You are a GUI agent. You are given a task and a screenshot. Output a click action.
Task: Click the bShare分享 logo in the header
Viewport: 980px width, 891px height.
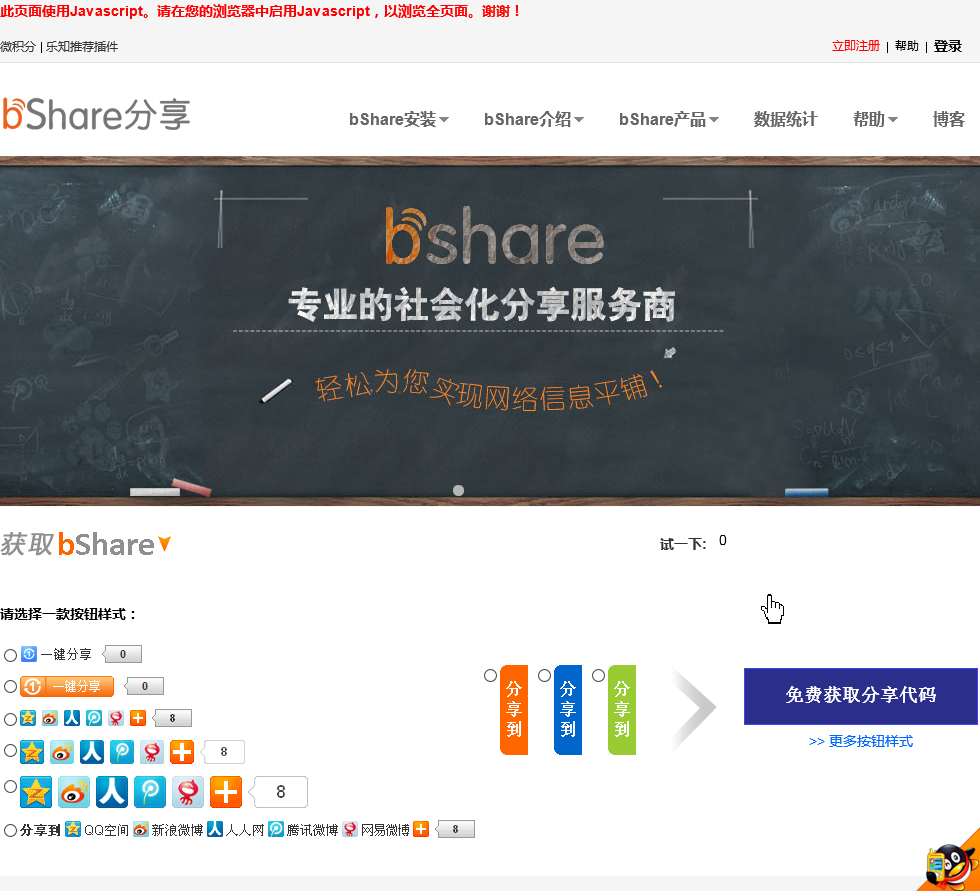96,114
